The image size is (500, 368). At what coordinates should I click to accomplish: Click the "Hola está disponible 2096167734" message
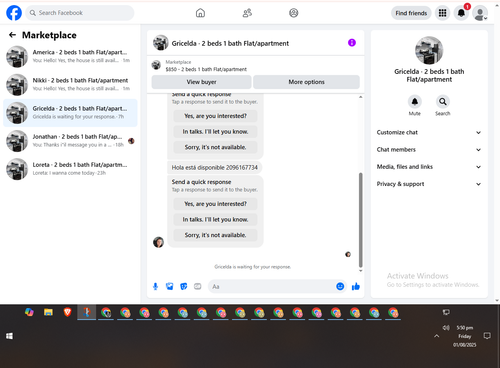pyautogui.click(x=215, y=167)
